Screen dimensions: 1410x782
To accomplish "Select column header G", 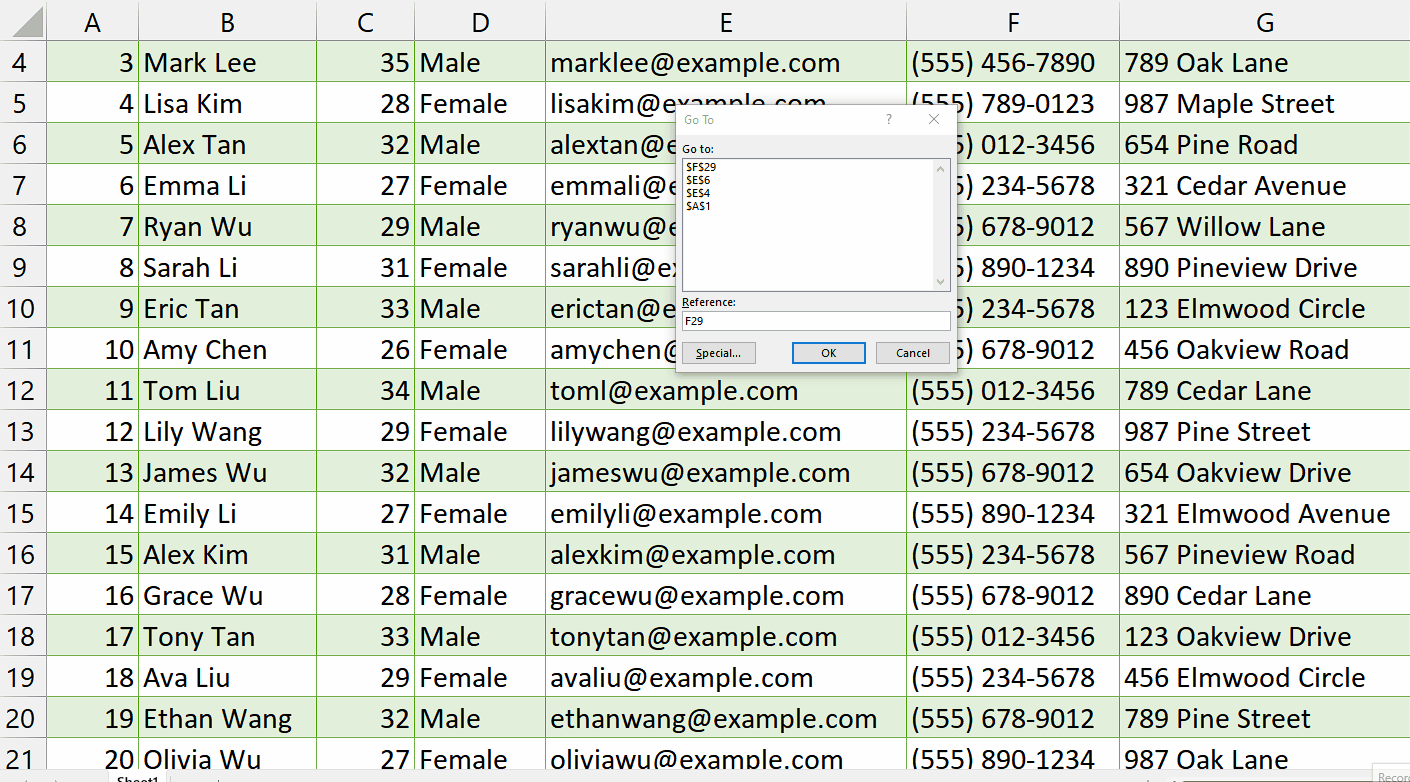I will point(1264,22).
